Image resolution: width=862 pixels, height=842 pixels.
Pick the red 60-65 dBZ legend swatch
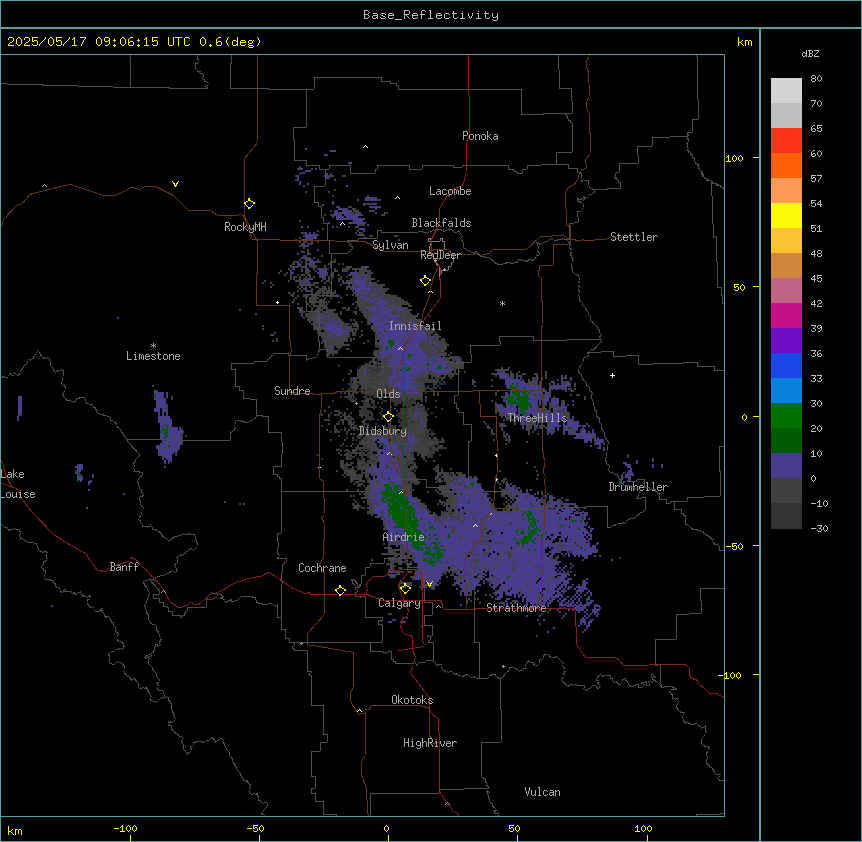pos(786,141)
